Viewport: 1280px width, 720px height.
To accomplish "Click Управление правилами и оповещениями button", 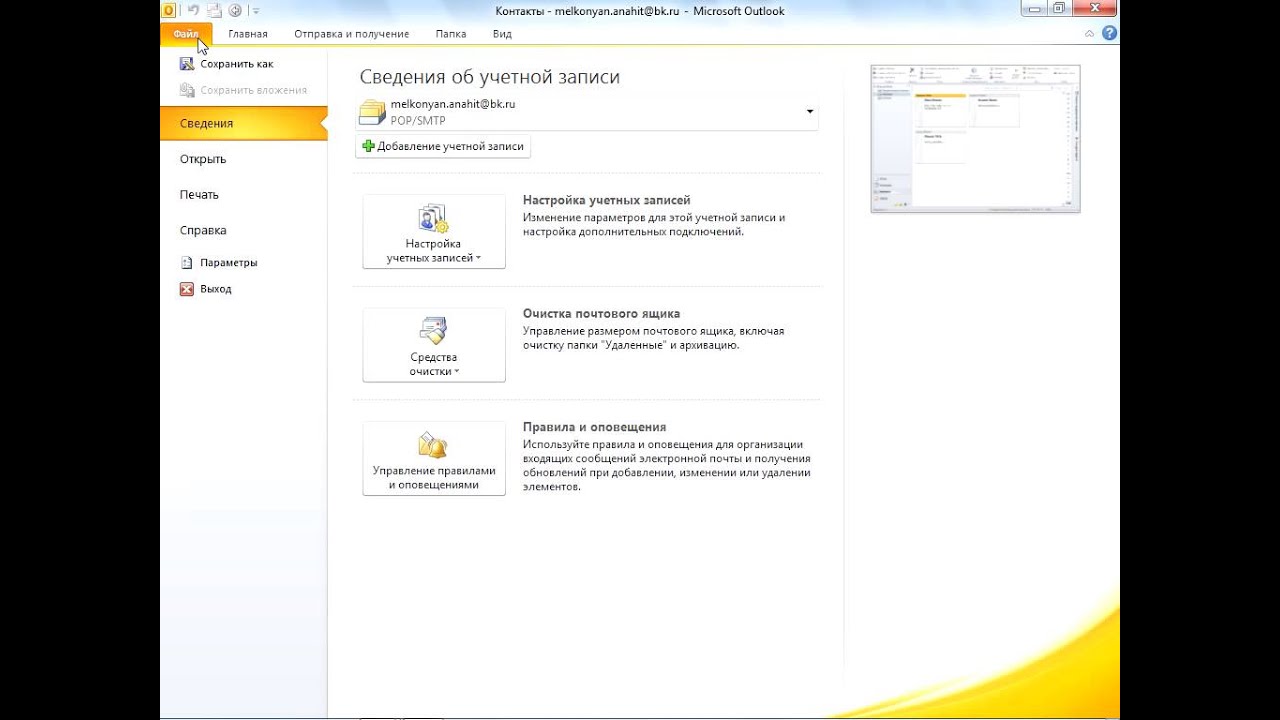I will 434,458.
